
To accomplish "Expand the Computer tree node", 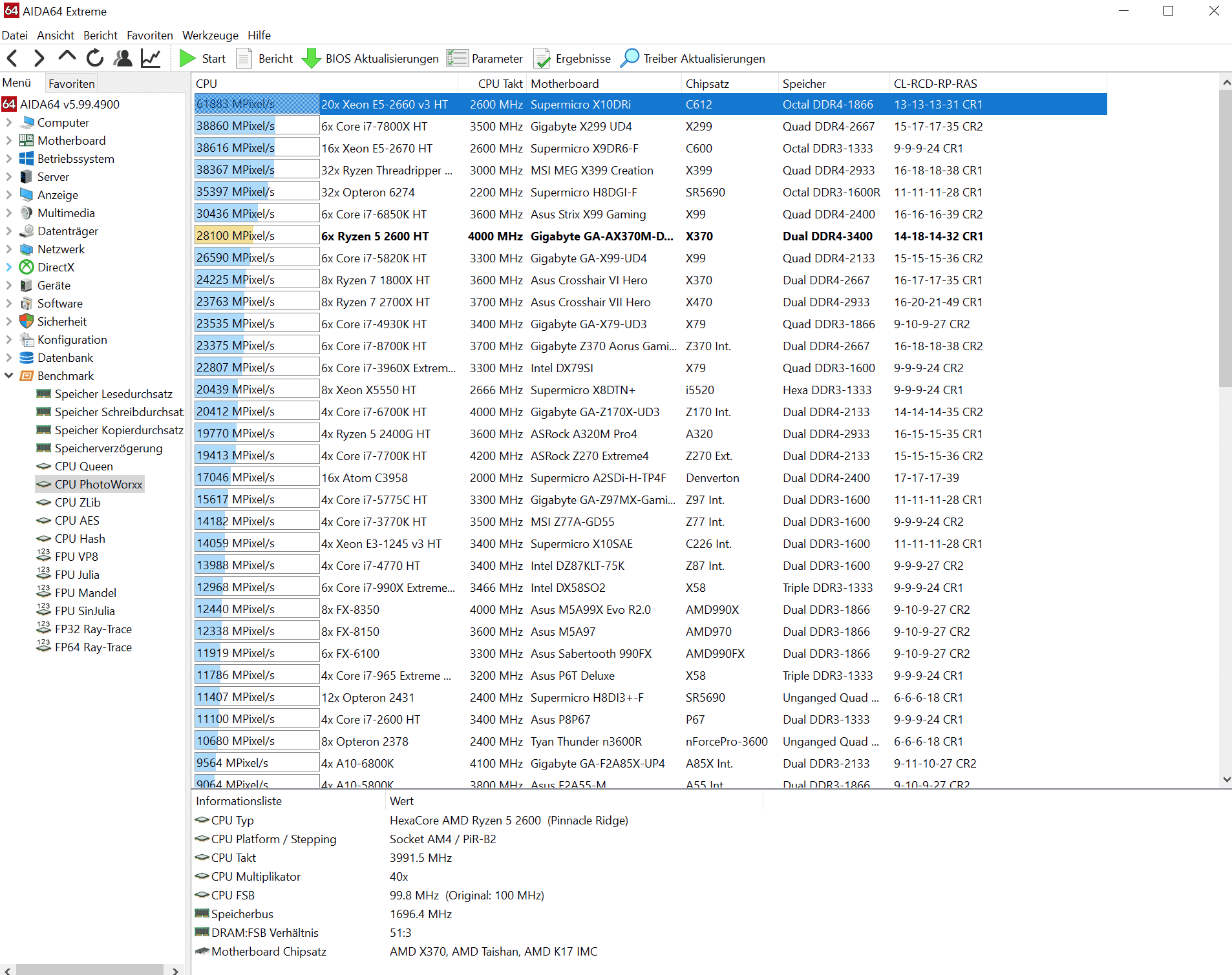I will click(x=8, y=122).
